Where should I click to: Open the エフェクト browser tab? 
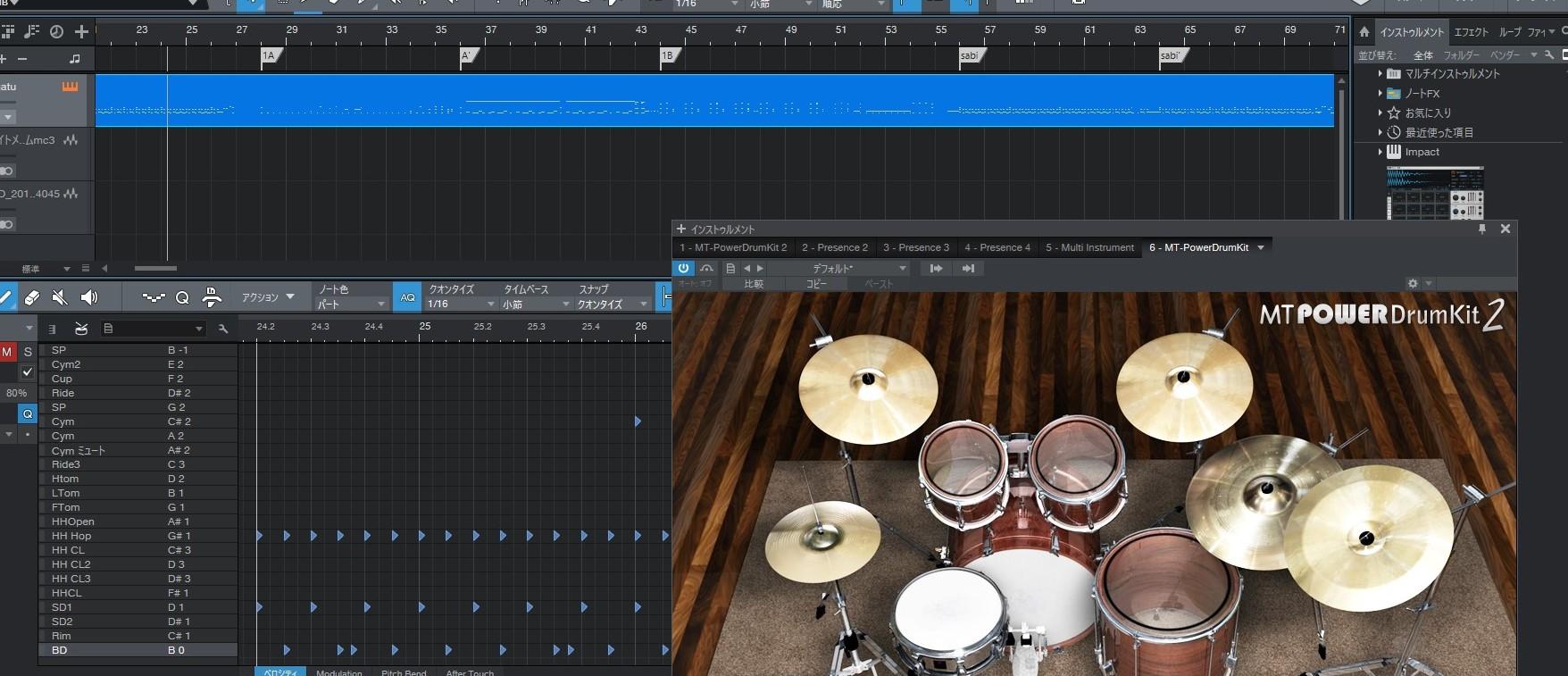click(1472, 32)
